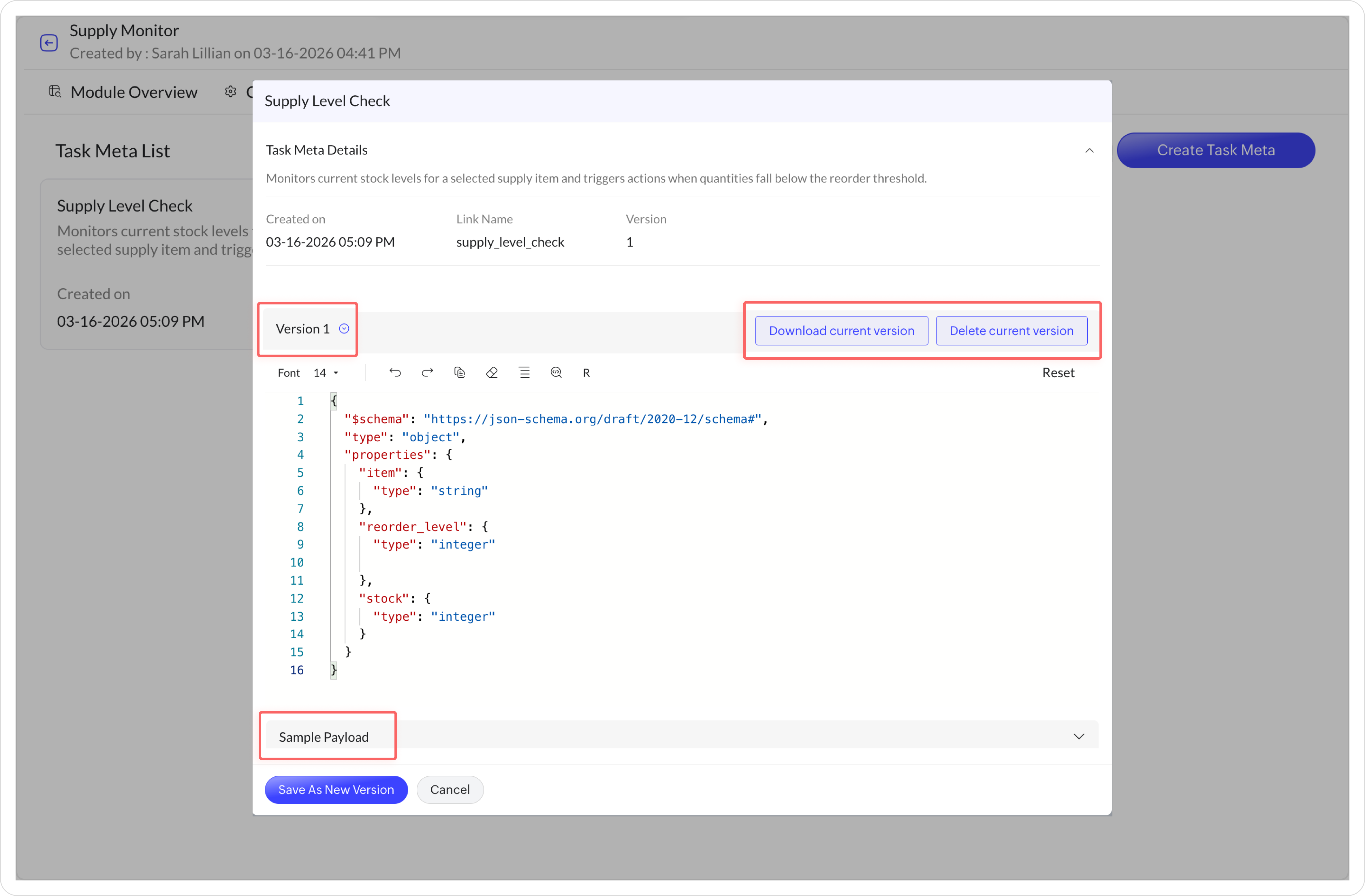Expand the Sample Payload section
1365x896 pixels.
pos(1079,736)
